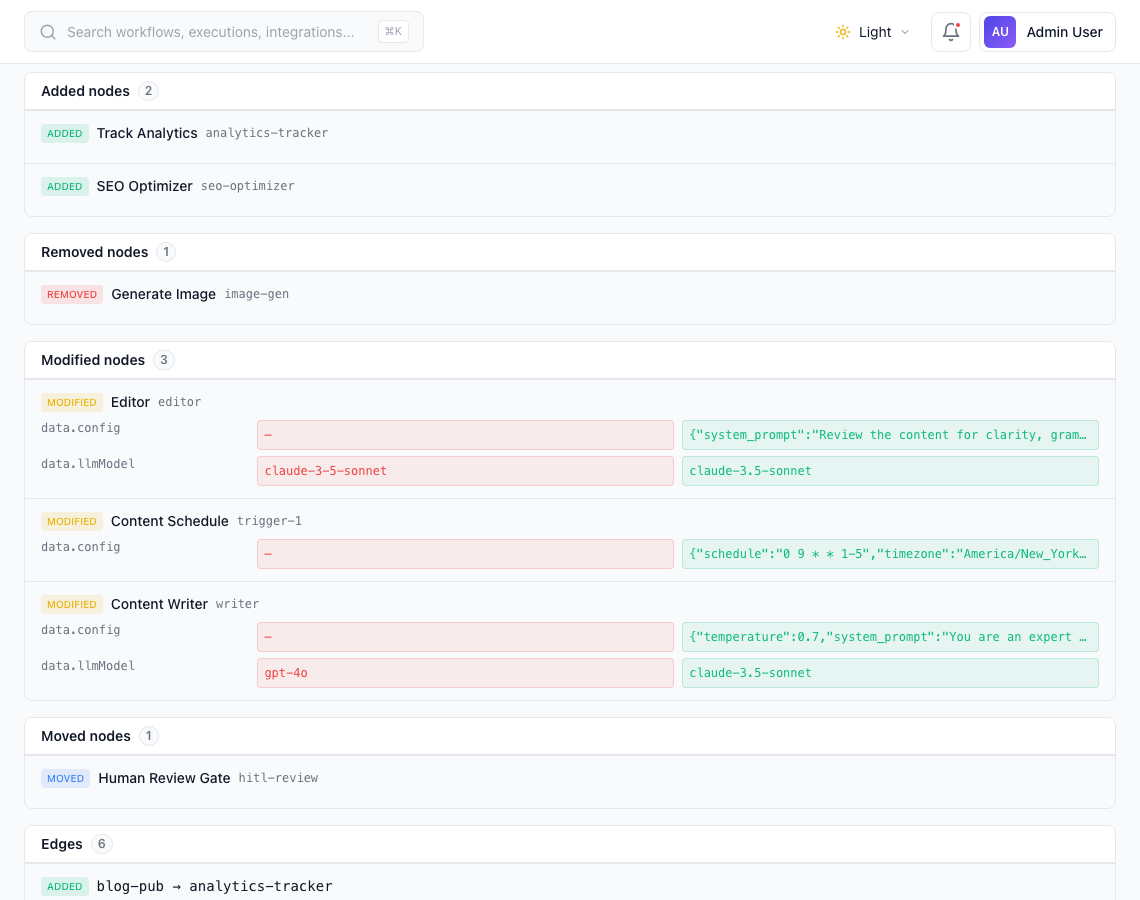Click the Added nodes count badge 2

tap(148, 91)
